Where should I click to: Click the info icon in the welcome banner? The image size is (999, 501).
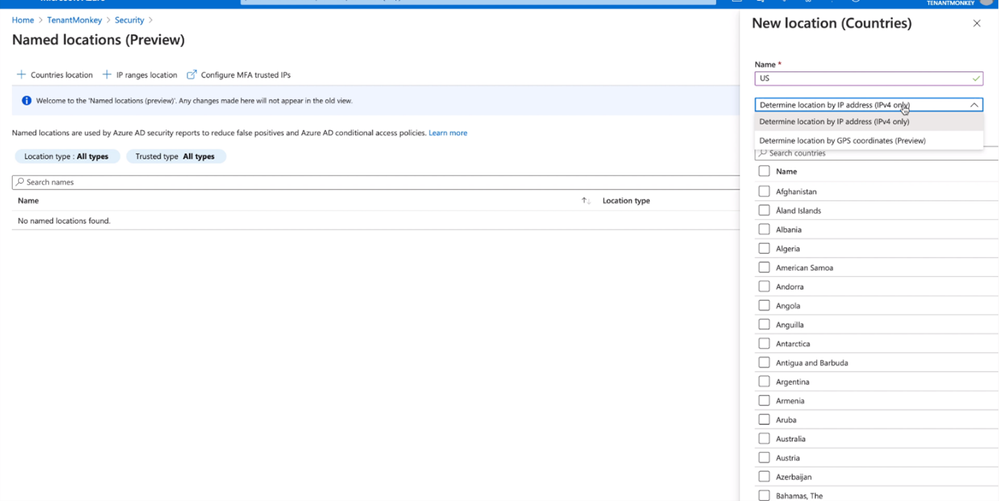coord(26,101)
